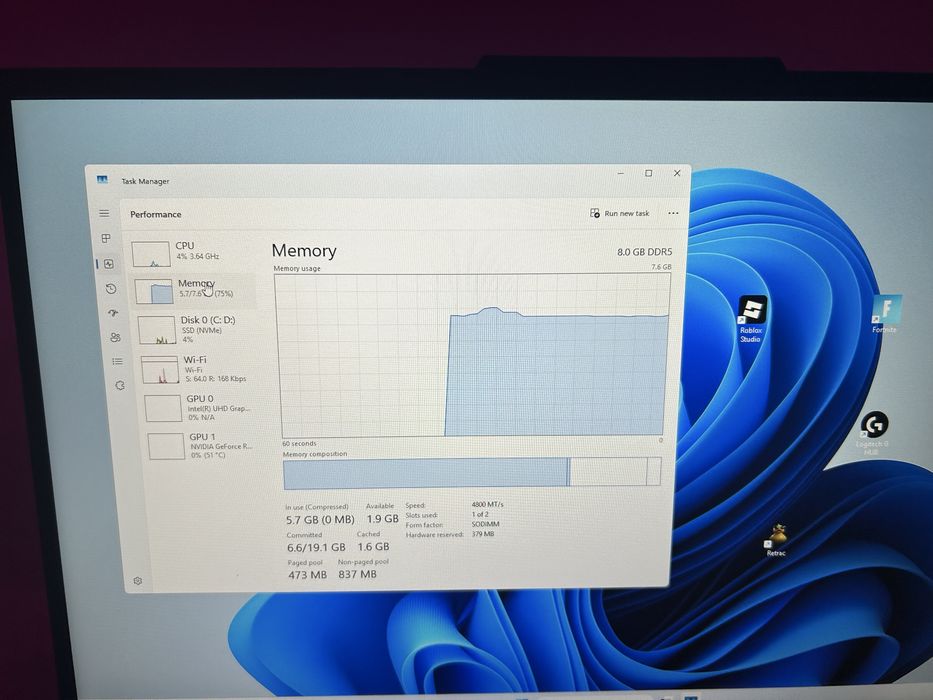This screenshot has width=933, height=700.
Task: Click the '379 MB' hardware reserved value
Action: click(483, 534)
